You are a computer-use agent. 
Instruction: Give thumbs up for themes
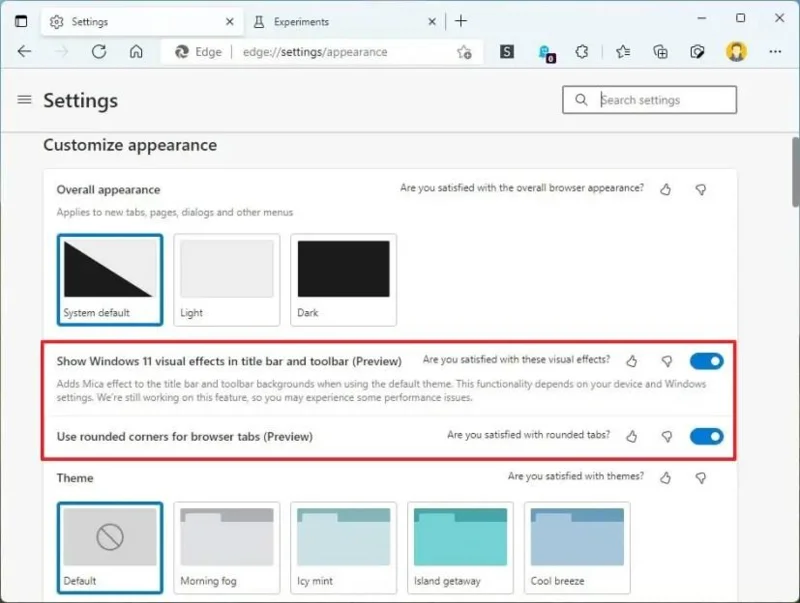click(665, 478)
